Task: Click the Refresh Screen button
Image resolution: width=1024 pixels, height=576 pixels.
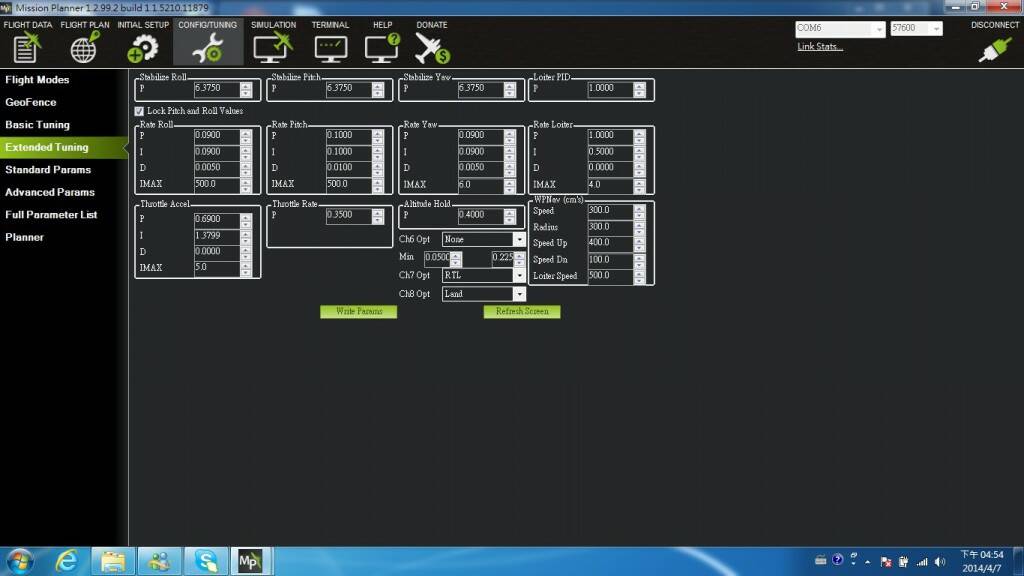Action: point(522,312)
